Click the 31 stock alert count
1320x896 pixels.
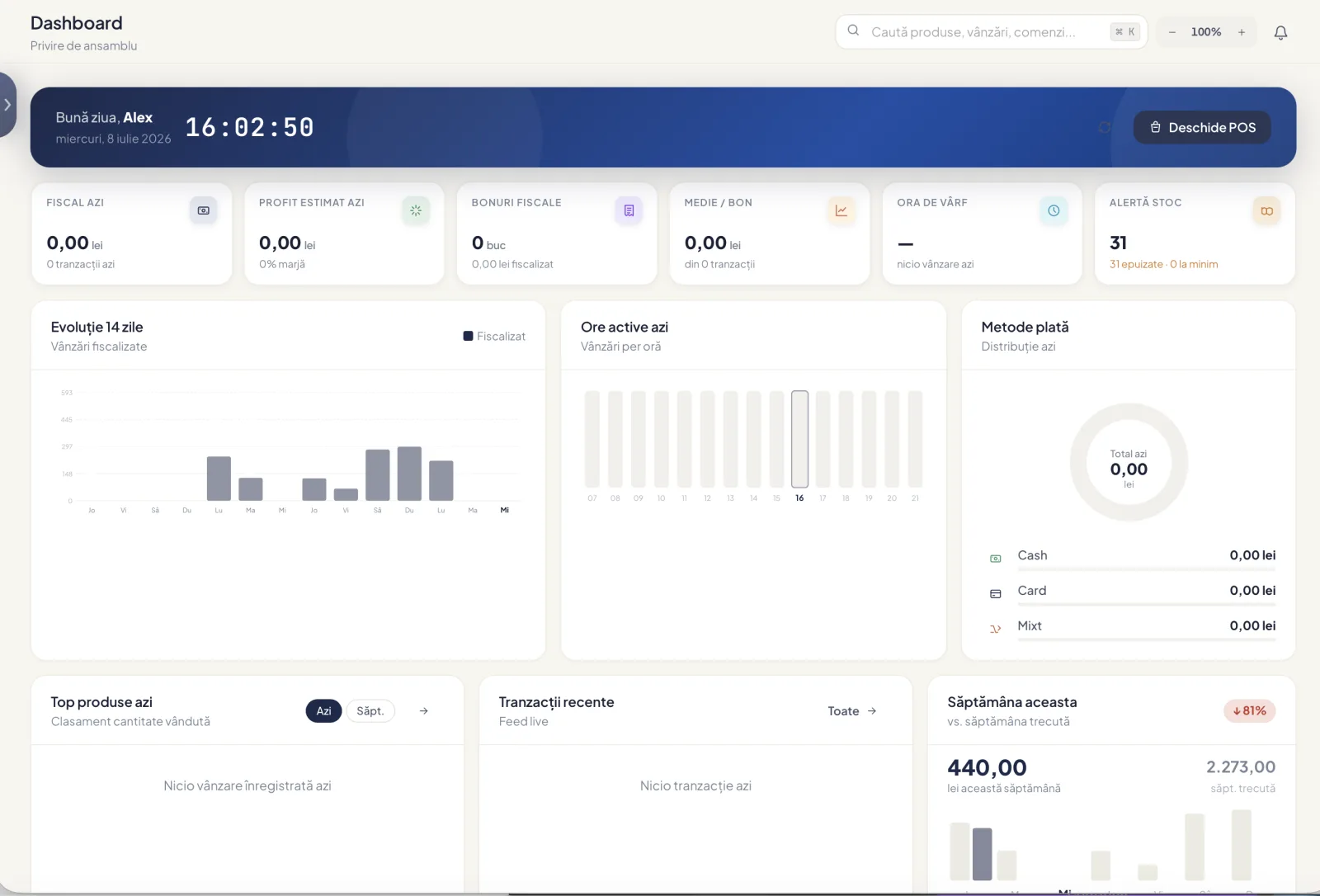pyautogui.click(x=1118, y=243)
